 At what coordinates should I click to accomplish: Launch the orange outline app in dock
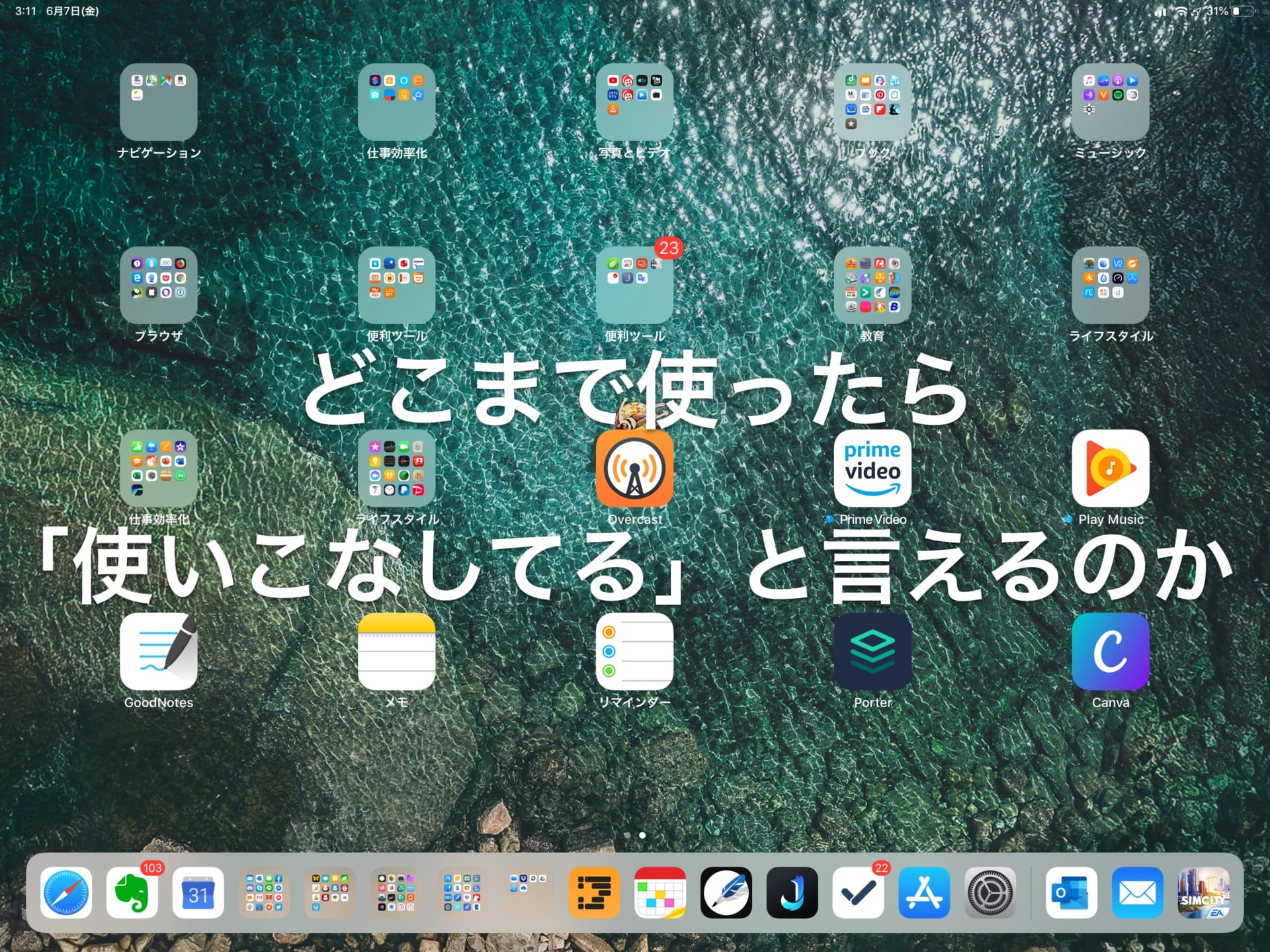pyautogui.click(x=594, y=893)
